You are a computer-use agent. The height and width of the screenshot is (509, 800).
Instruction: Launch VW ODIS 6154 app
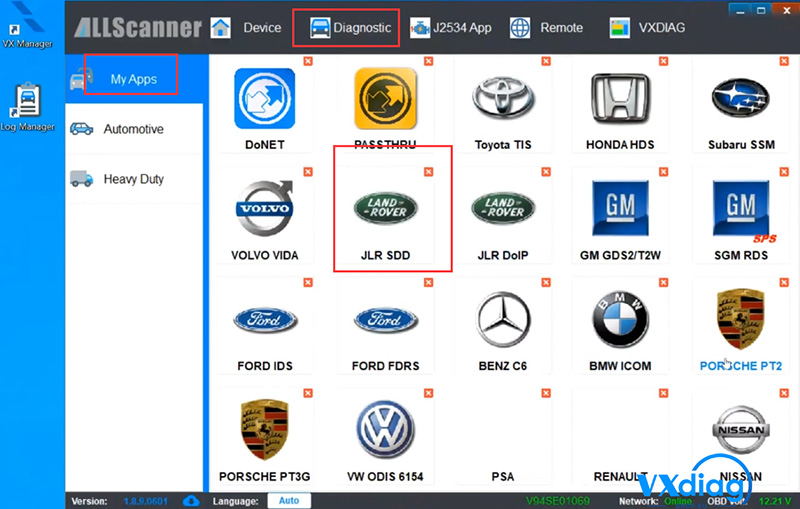385,429
